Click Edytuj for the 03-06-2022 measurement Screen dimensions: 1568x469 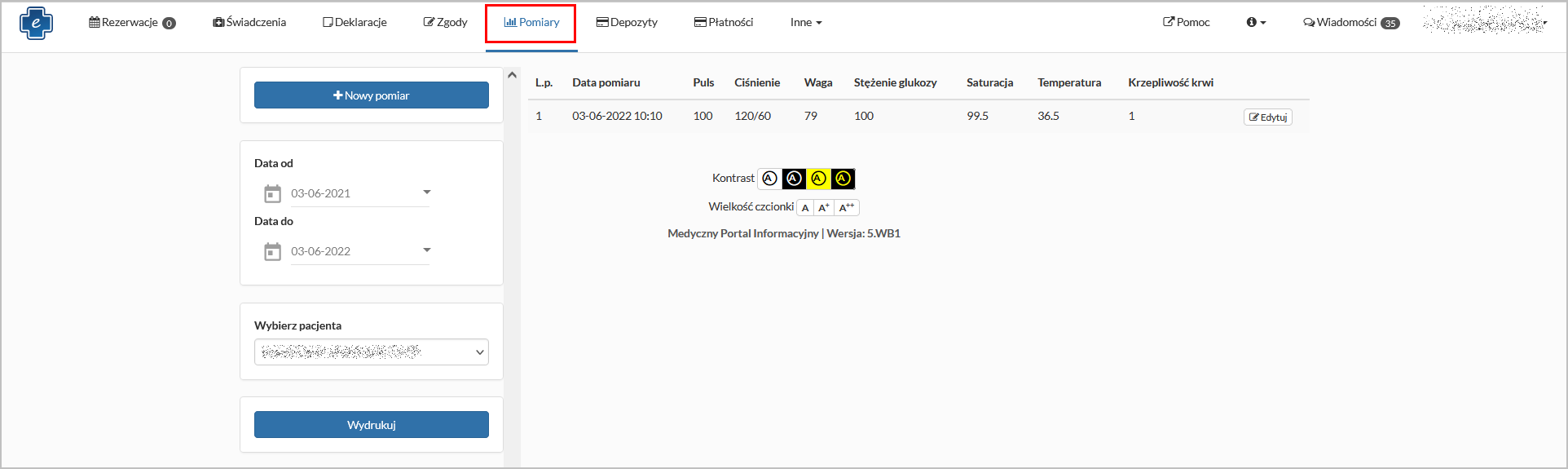[x=1268, y=117]
